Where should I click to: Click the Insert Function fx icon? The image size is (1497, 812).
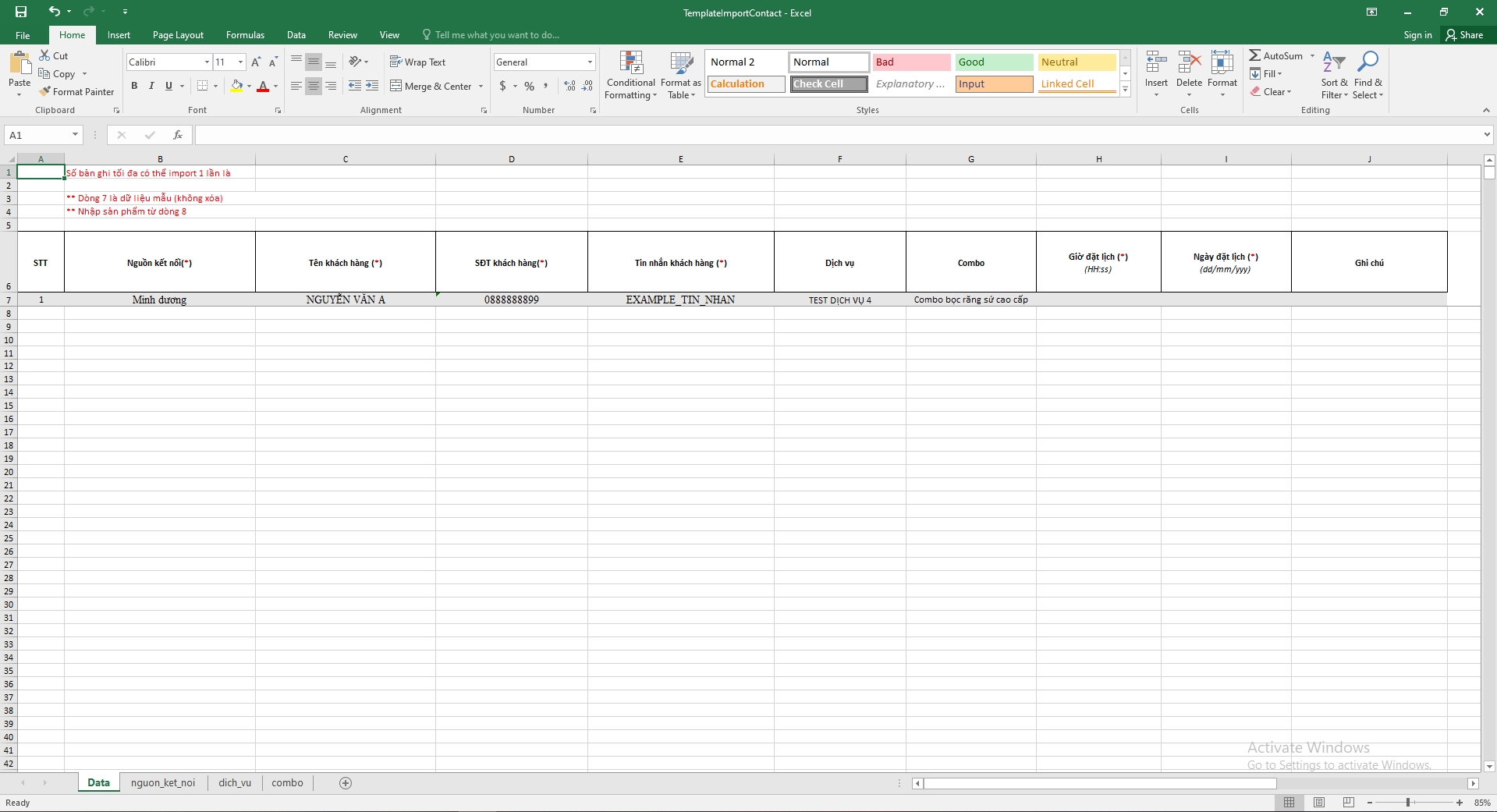pyautogui.click(x=178, y=135)
